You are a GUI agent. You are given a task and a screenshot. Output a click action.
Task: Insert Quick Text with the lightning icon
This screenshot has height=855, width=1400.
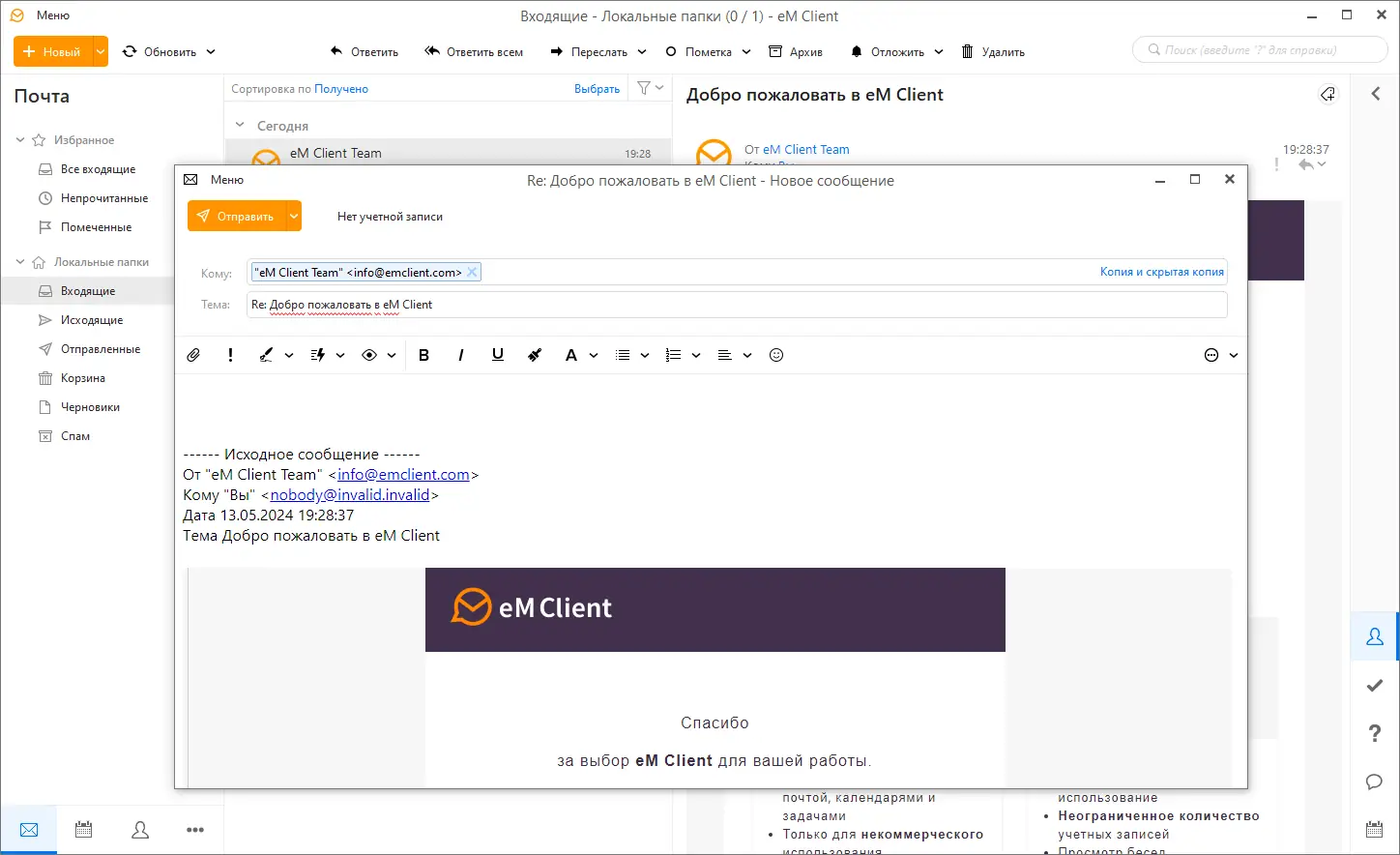(318, 355)
